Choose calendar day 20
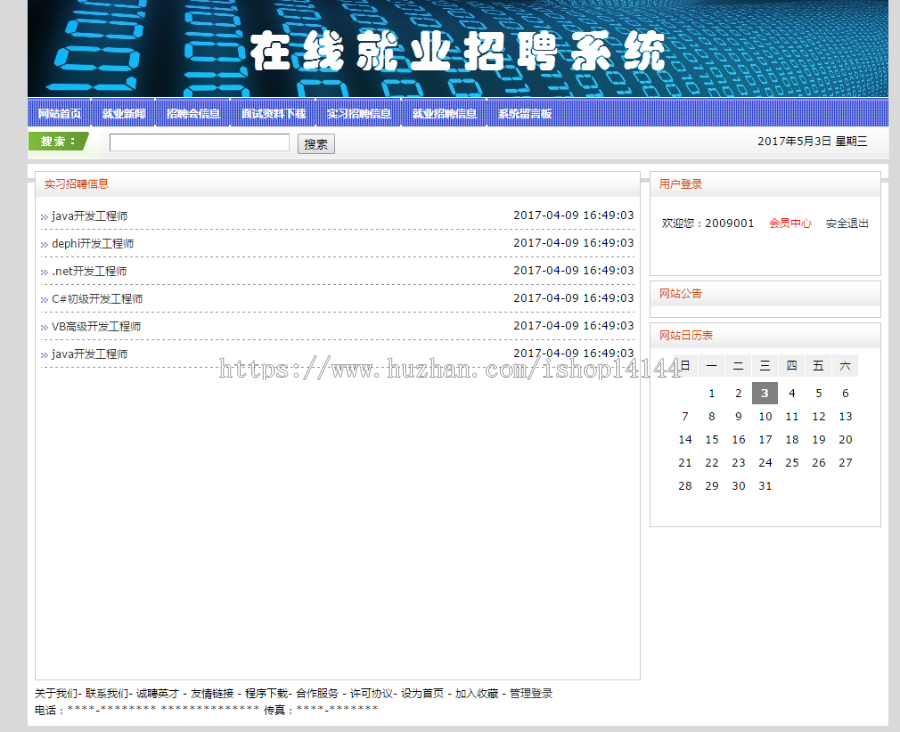 [845, 440]
